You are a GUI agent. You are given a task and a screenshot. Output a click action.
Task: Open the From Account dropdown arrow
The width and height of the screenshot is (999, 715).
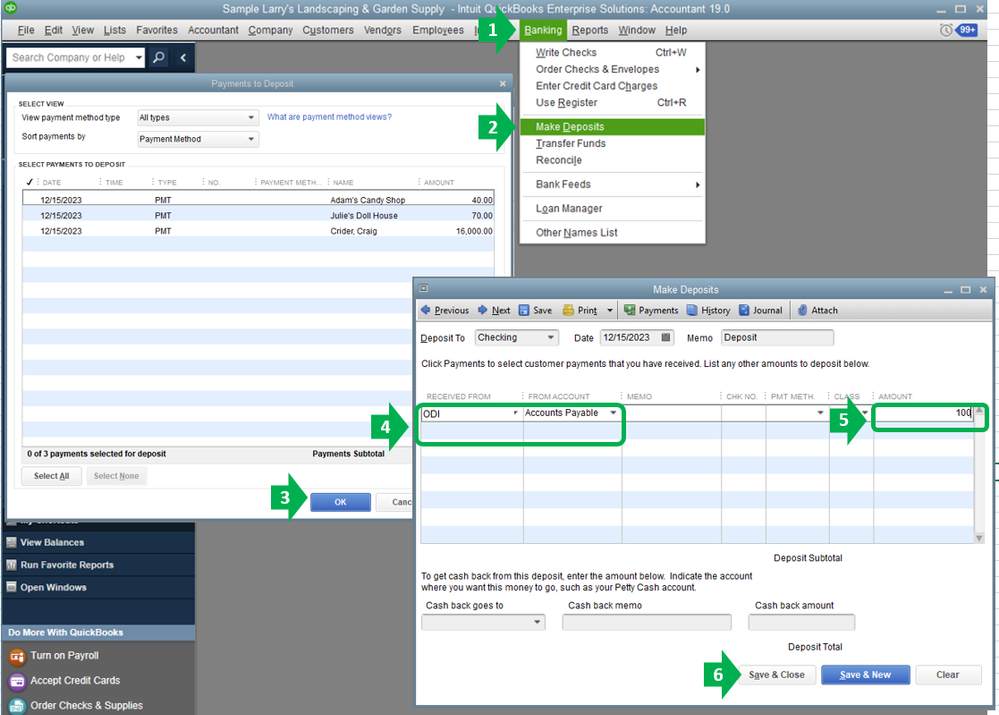click(x=613, y=413)
